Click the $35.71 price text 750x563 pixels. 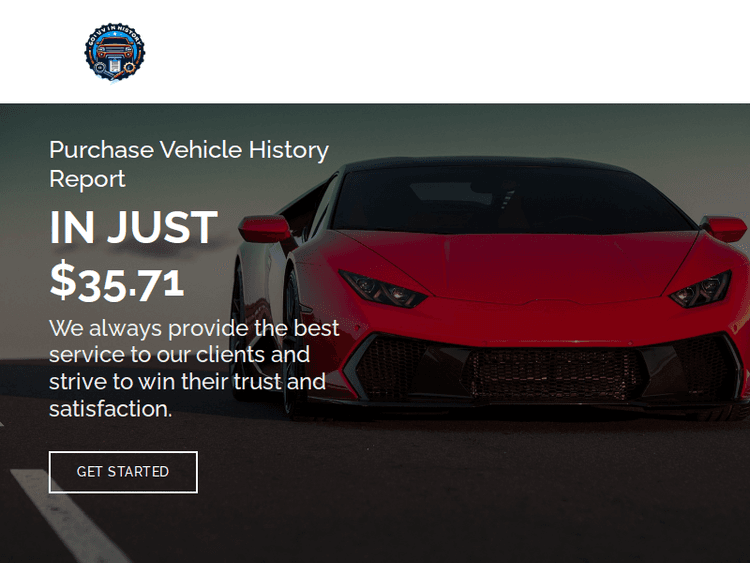[x=117, y=282]
